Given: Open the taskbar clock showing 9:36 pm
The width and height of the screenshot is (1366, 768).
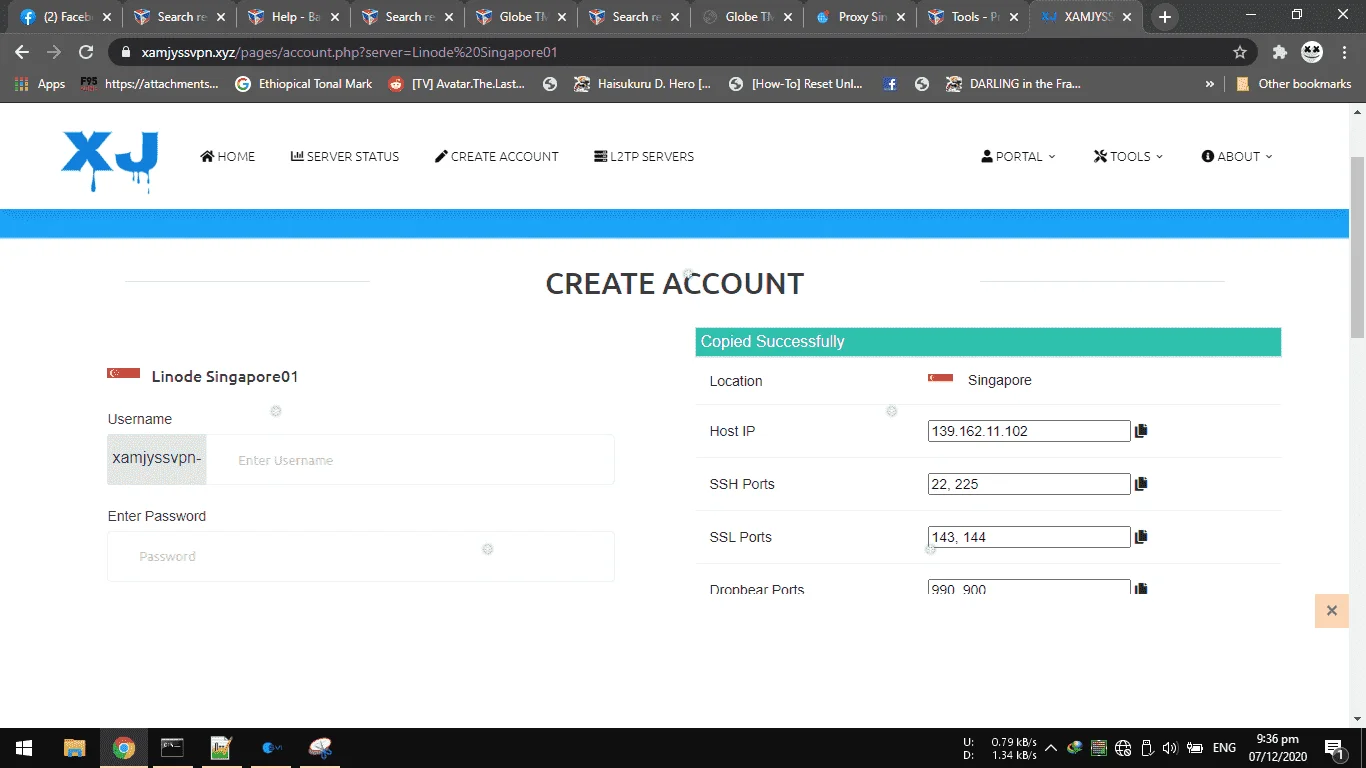Looking at the screenshot, I should 1277,748.
